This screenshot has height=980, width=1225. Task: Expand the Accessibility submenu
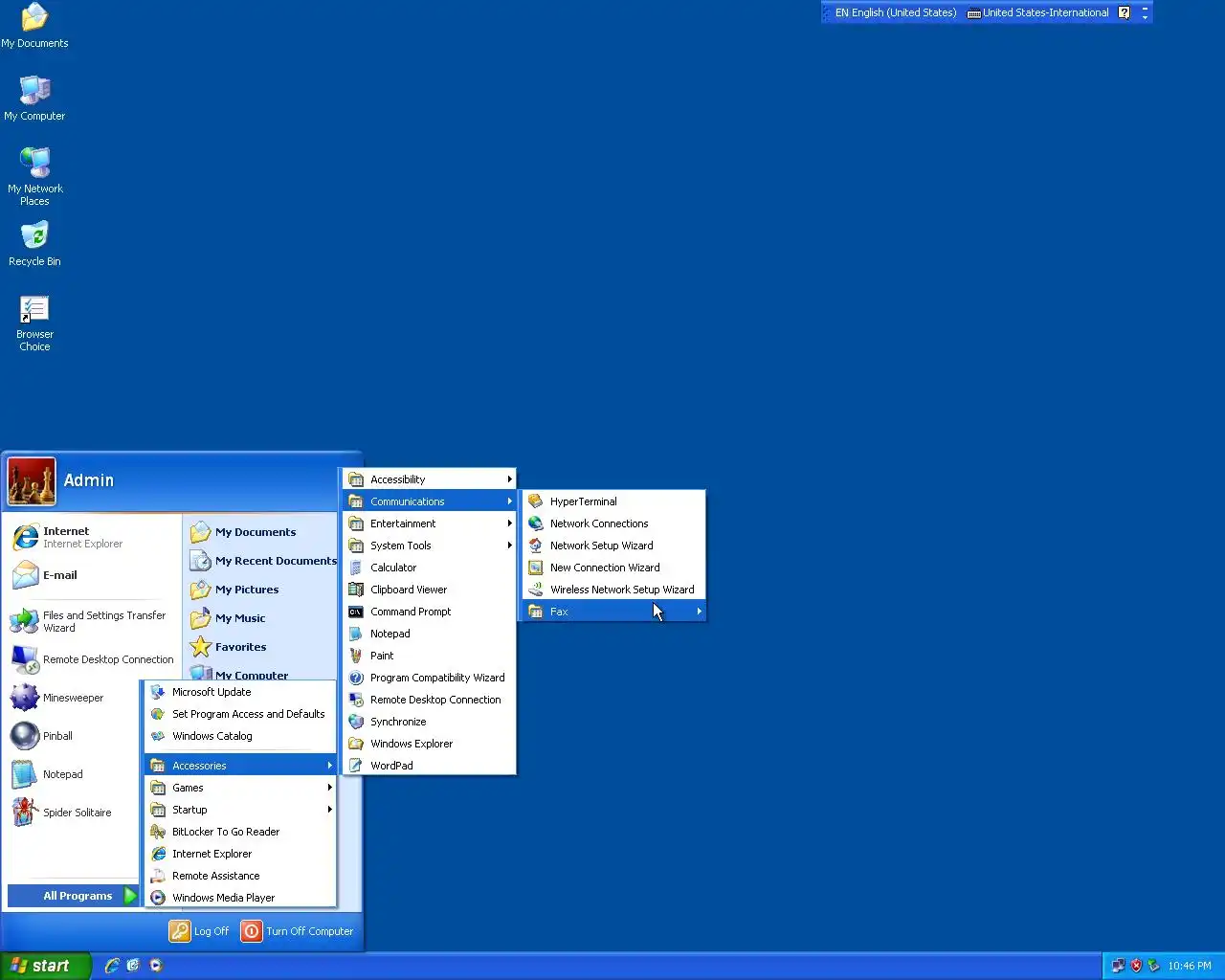430,479
